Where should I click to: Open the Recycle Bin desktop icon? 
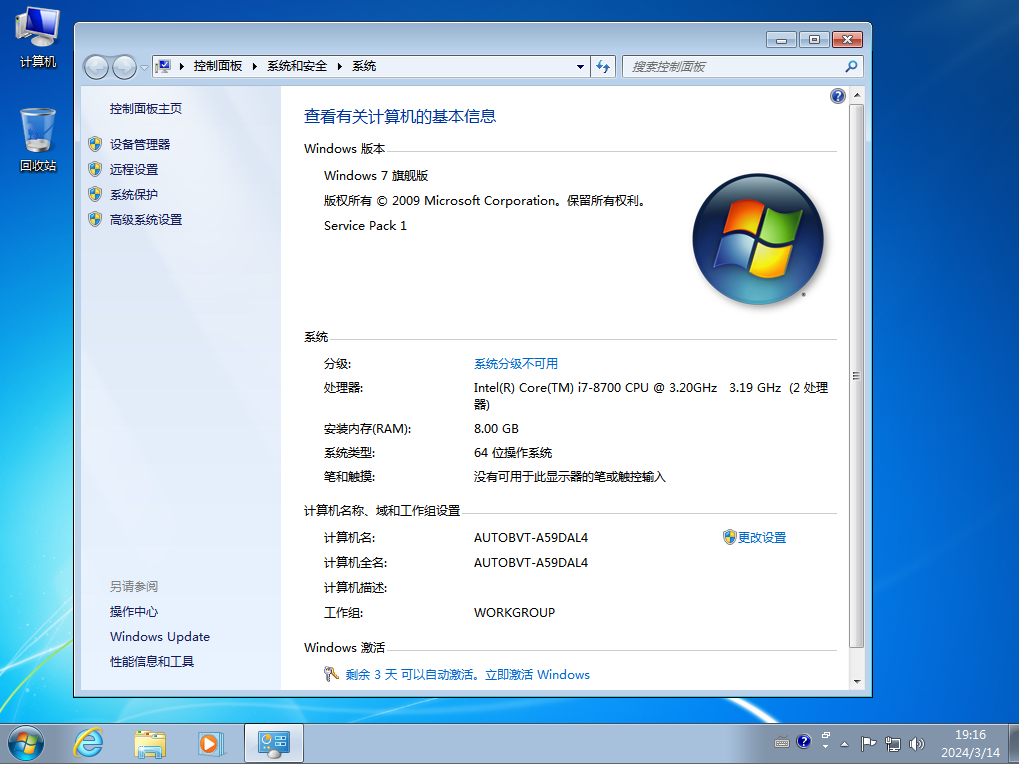click(38, 139)
